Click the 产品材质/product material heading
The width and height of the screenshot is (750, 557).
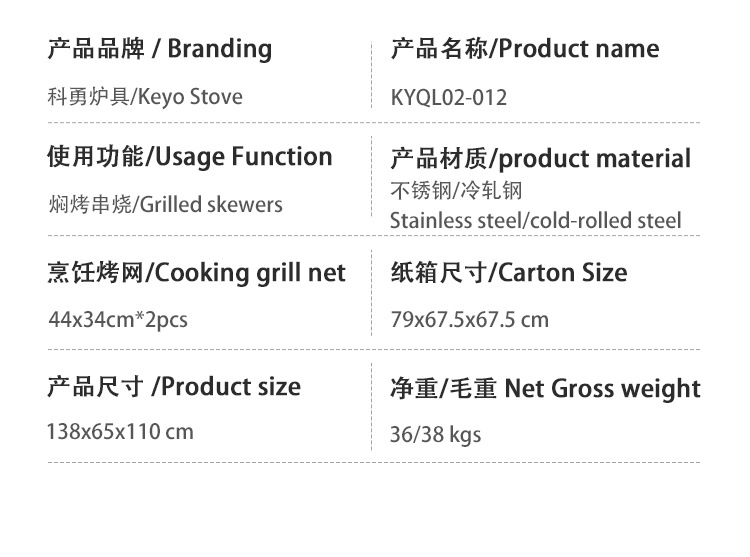(540, 158)
